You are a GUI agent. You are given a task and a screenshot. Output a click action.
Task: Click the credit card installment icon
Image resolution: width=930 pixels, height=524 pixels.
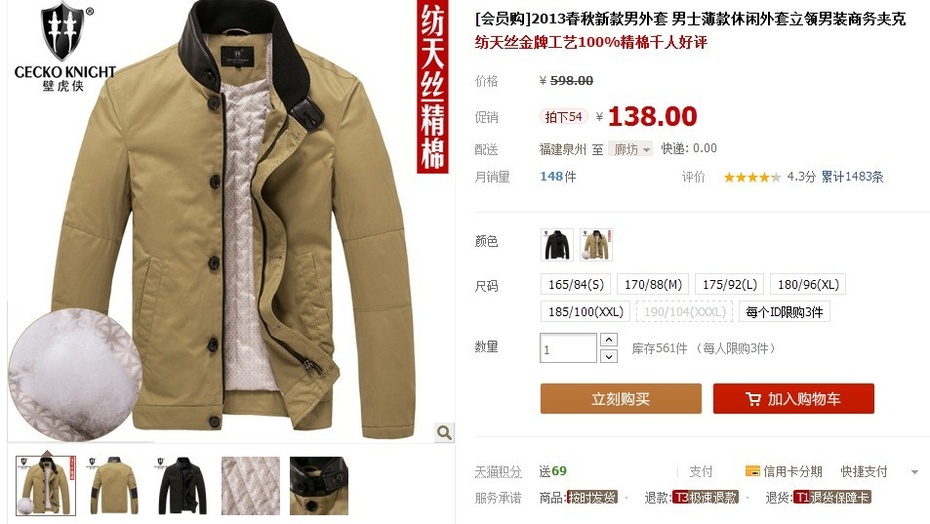click(x=752, y=471)
